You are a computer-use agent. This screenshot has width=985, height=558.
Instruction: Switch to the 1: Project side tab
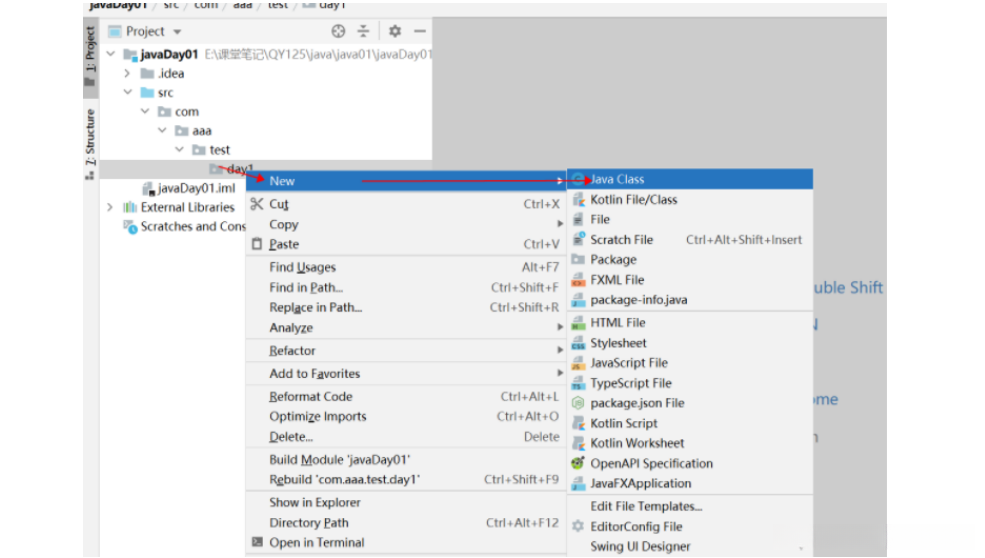click(90, 57)
